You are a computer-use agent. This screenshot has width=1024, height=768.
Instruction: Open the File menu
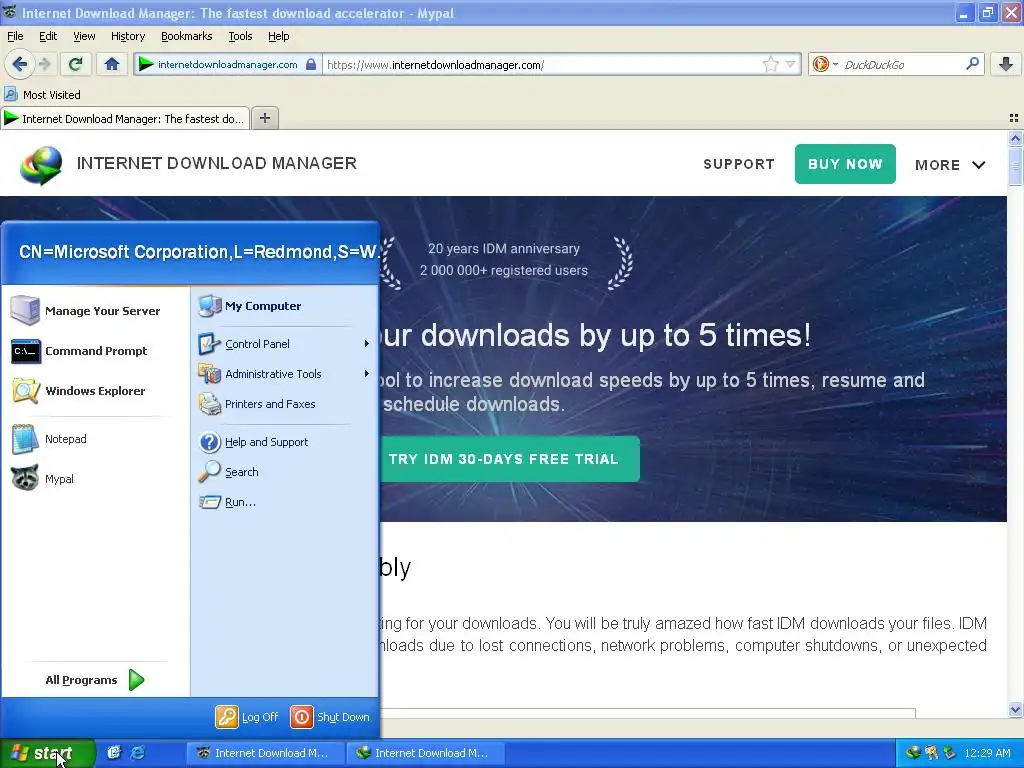click(x=15, y=36)
